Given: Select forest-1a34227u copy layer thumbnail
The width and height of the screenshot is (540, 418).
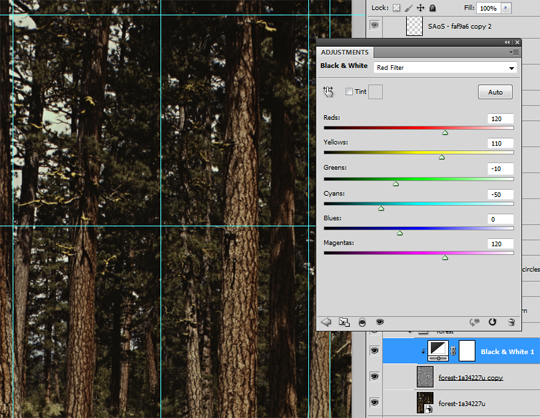Looking at the screenshot, I should 425,377.
